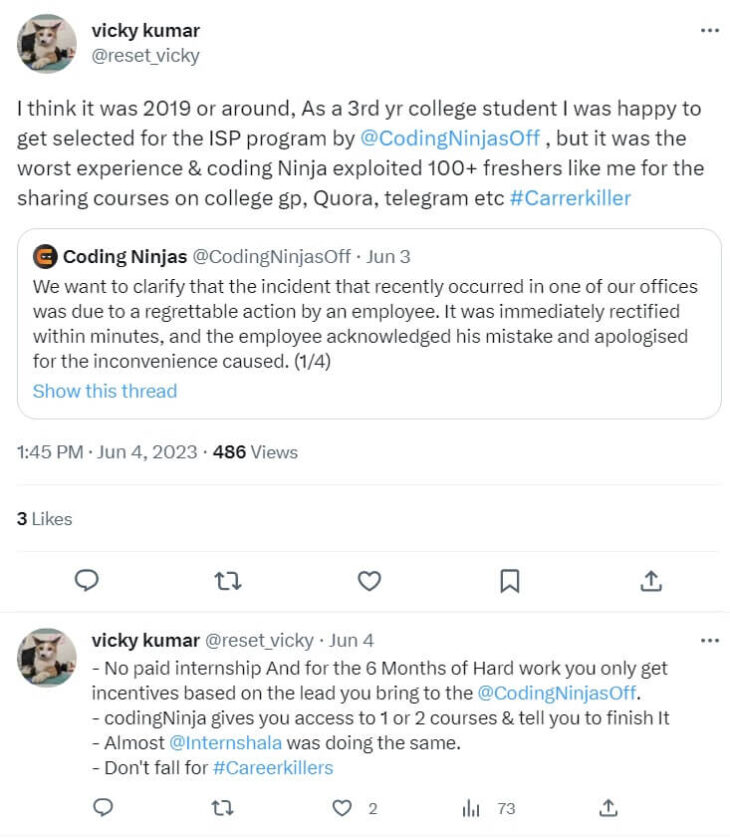
Task: Open the more options menu on main tweet
Action: [711, 31]
